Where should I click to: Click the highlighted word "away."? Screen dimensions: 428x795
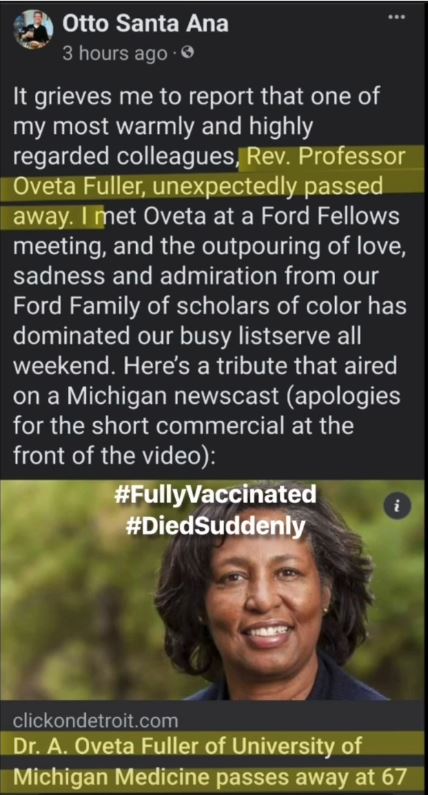tap(45, 216)
